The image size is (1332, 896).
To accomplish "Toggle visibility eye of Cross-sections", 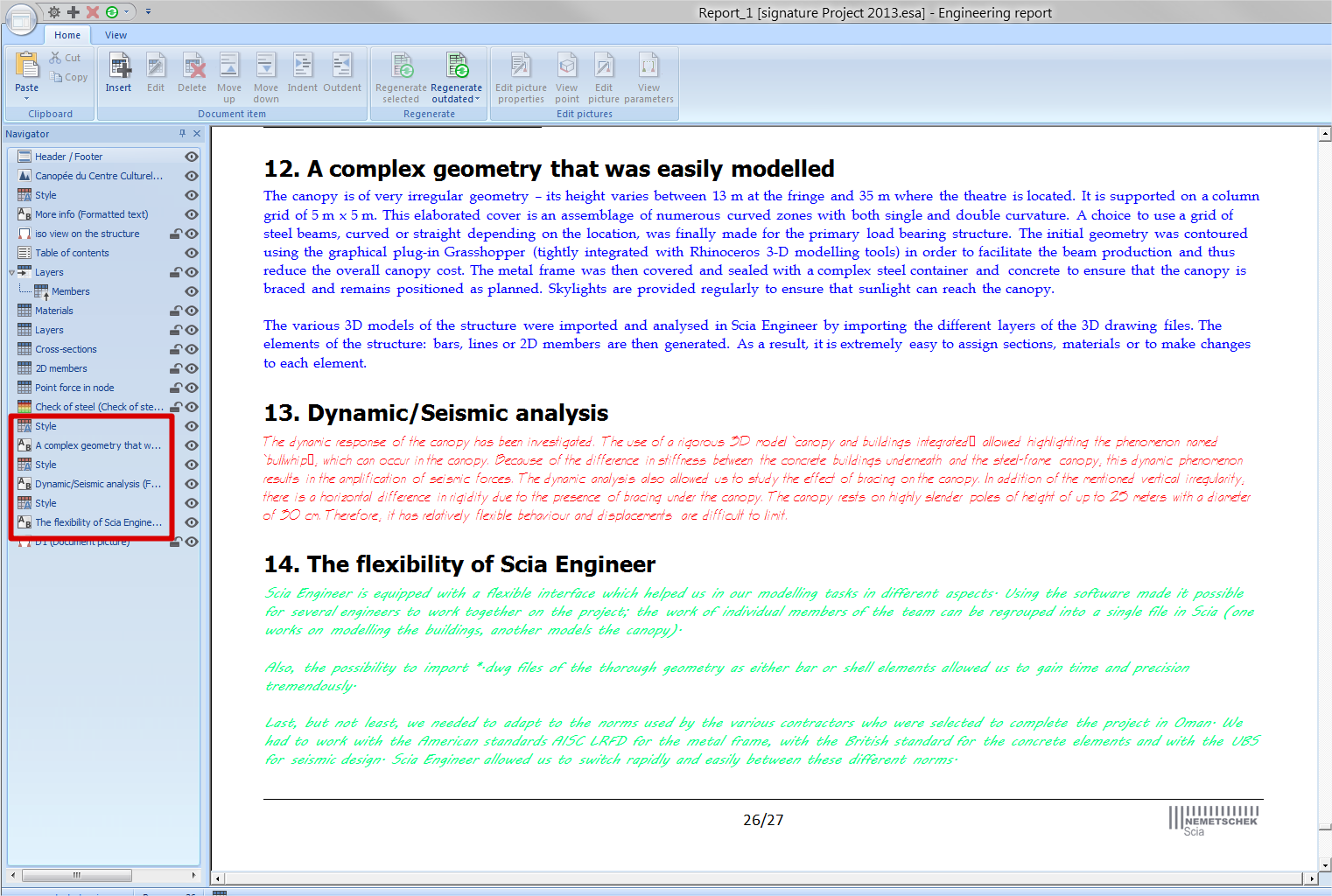I will pyautogui.click(x=192, y=349).
